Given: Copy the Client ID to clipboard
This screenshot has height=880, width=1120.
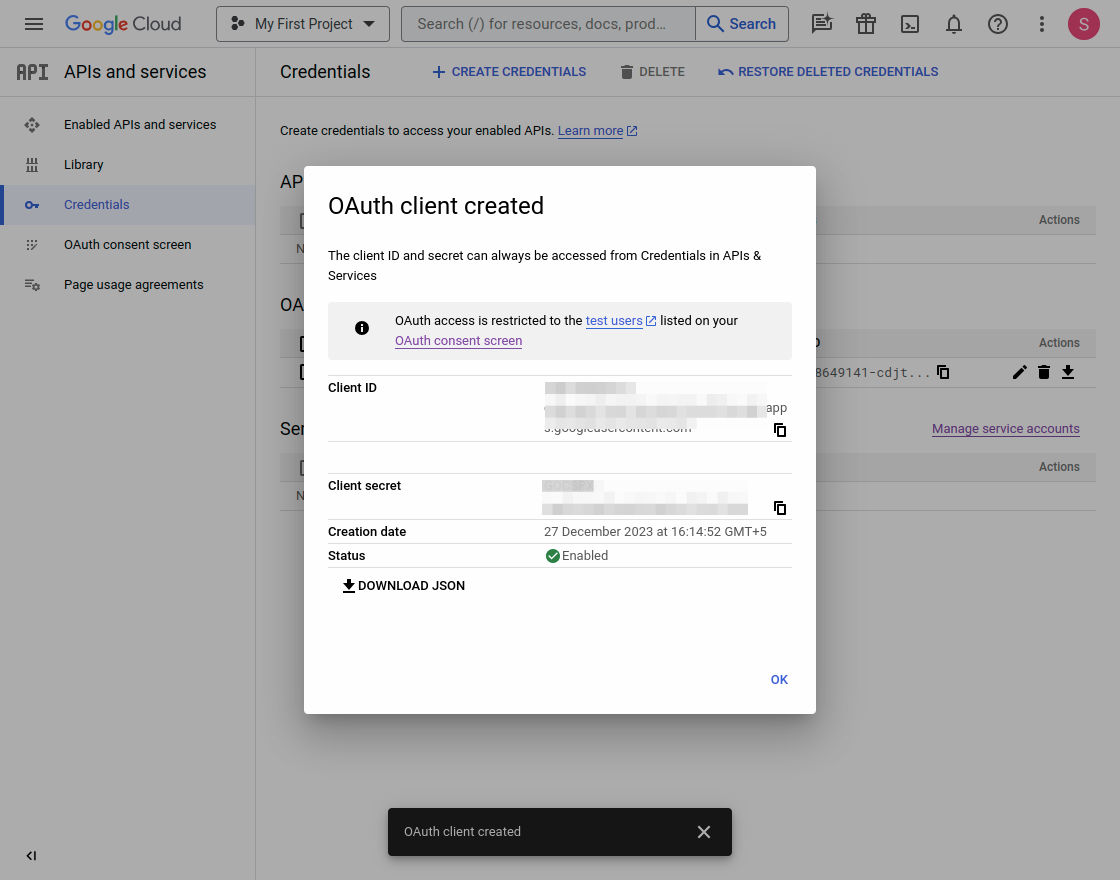Looking at the screenshot, I should coord(780,430).
